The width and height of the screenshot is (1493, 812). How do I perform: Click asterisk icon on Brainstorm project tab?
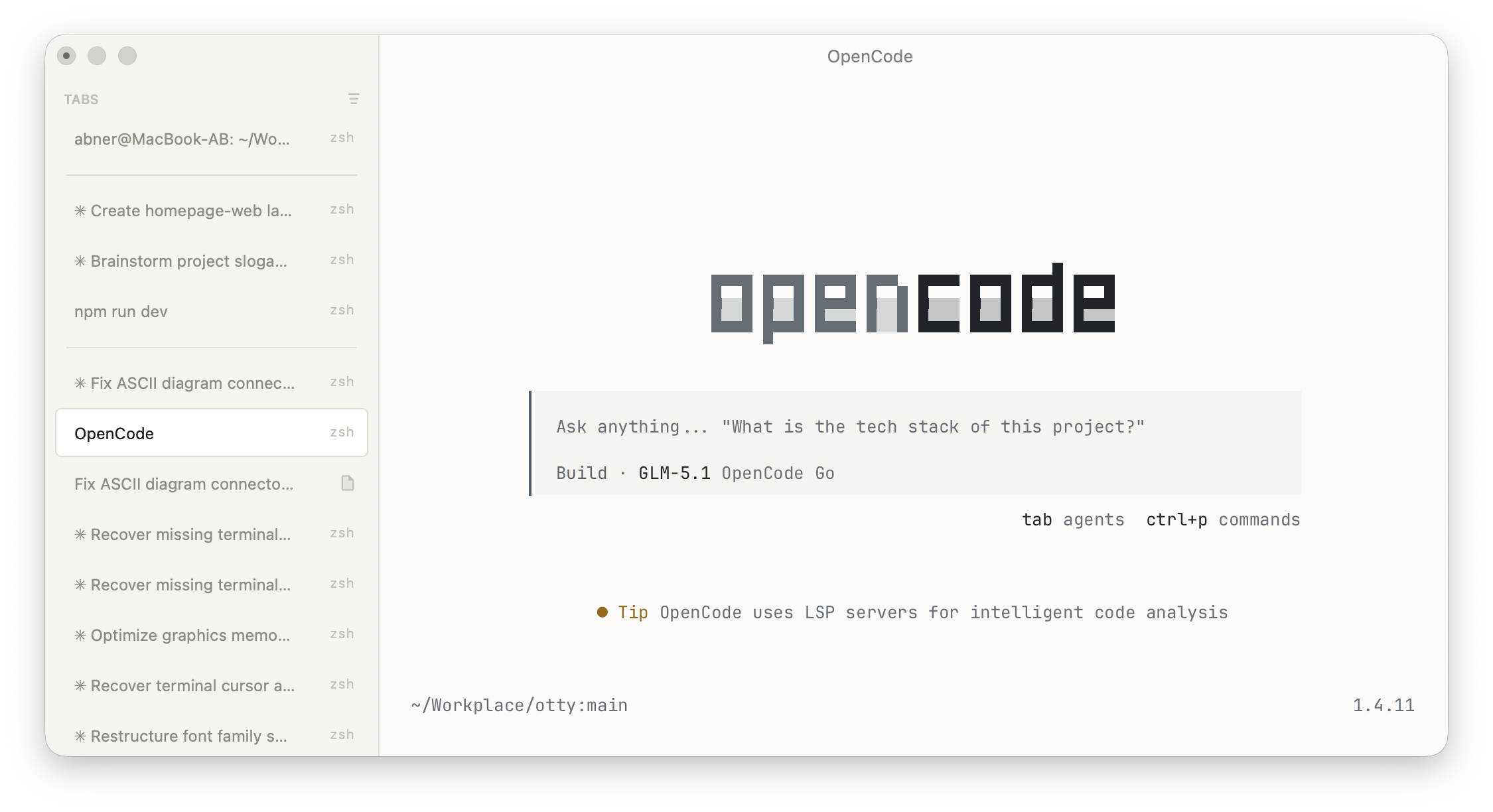(x=80, y=261)
